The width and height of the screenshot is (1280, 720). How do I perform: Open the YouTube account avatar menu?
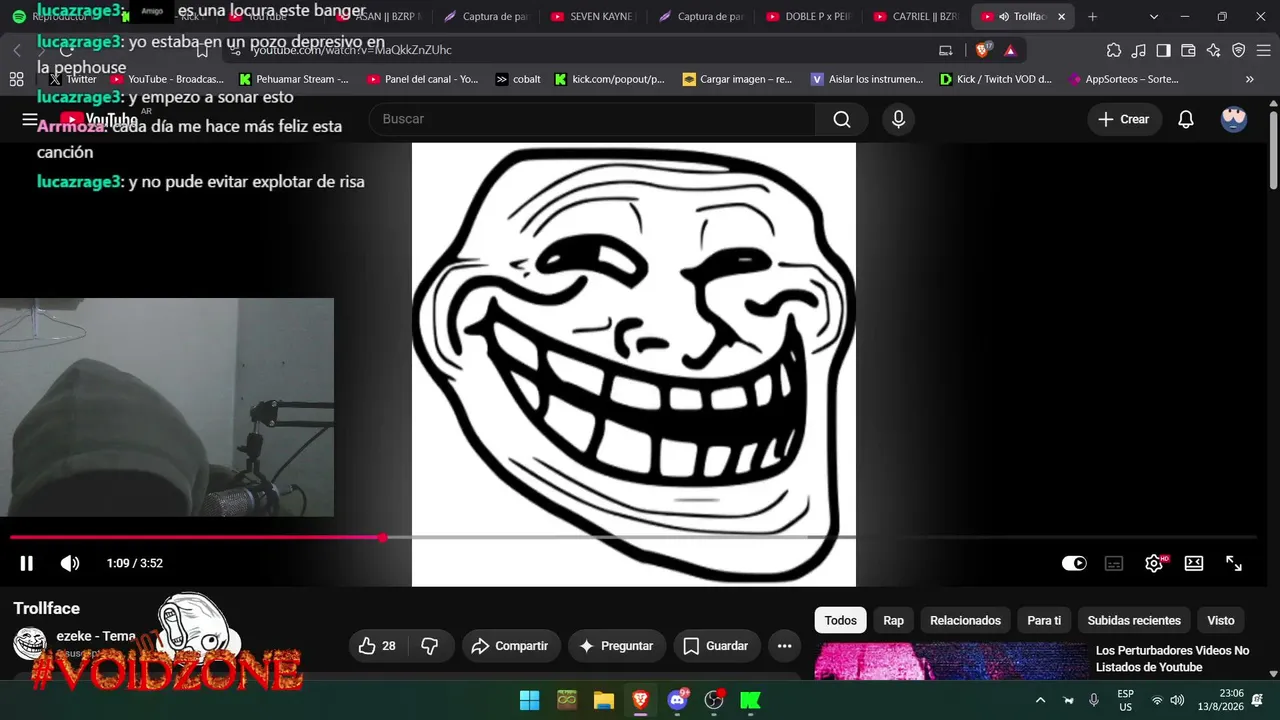1234,119
